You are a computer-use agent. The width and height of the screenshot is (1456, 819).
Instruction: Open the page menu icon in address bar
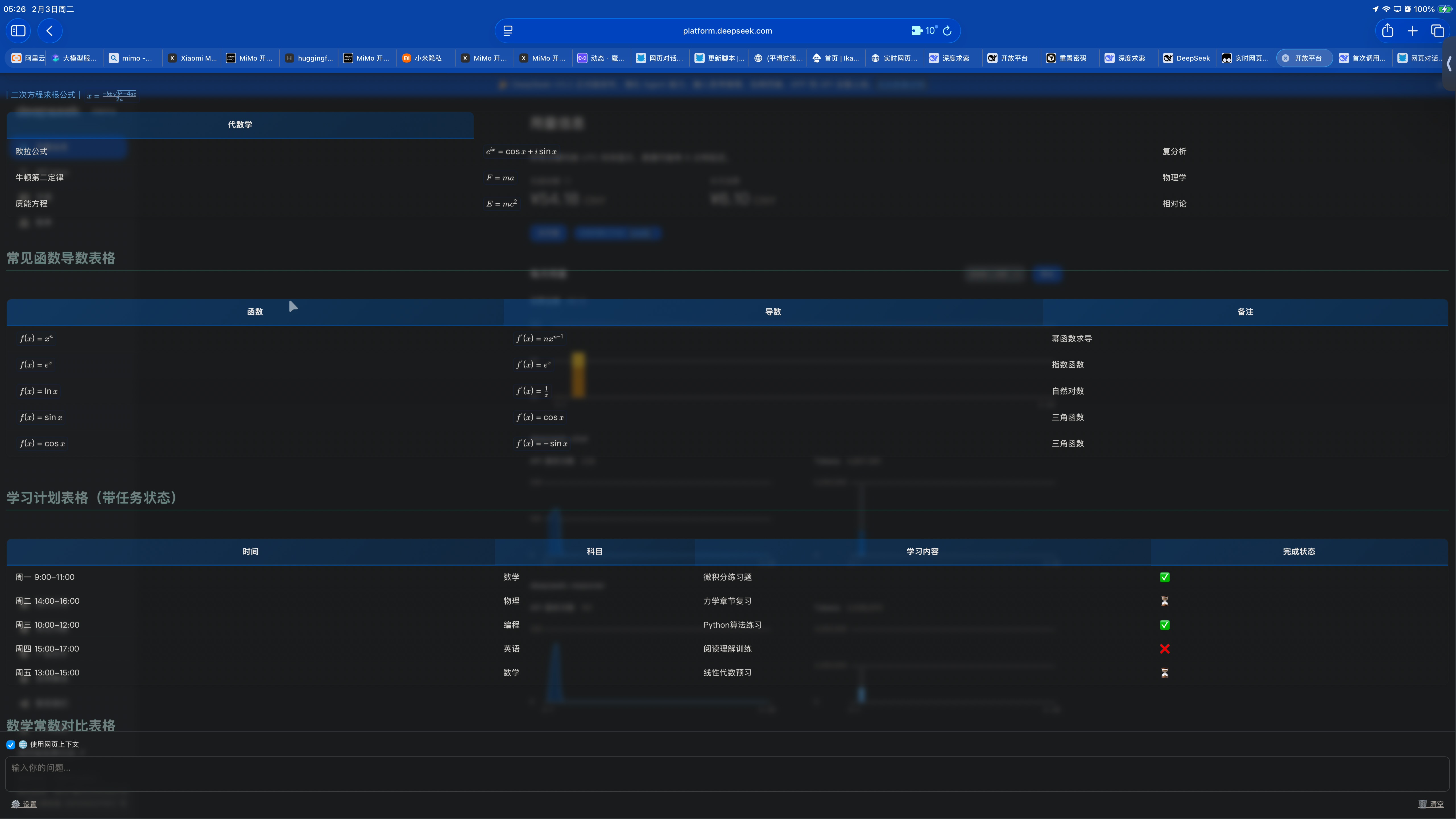coord(508,30)
